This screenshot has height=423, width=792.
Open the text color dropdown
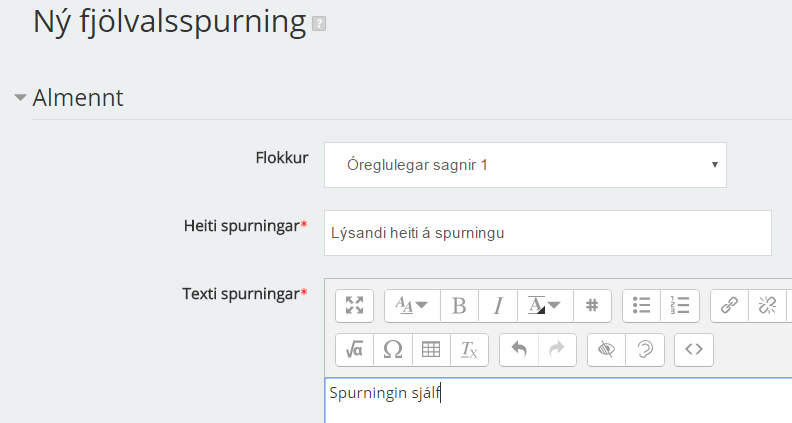pyautogui.click(x=545, y=306)
